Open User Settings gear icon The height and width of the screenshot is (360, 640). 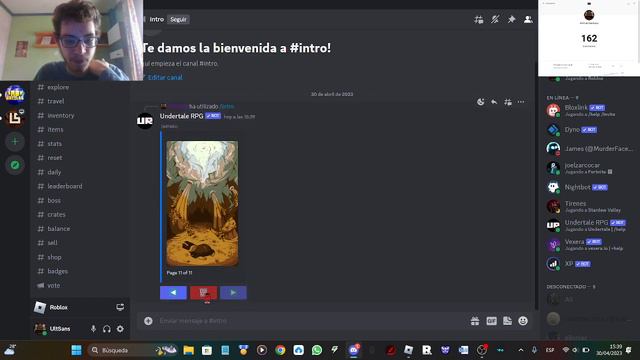click(120, 329)
